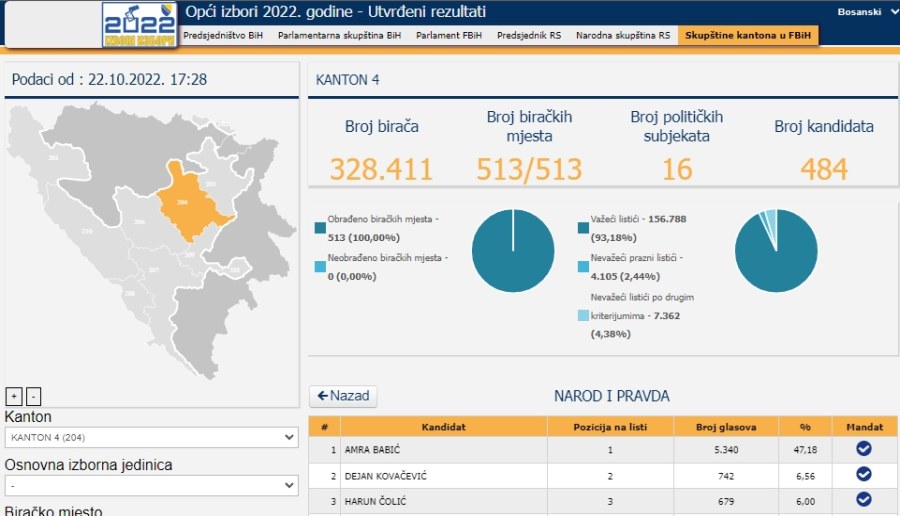Go to Narodna skupština RS tab
Screen dimensions: 900x516
click(x=623, y=35)
